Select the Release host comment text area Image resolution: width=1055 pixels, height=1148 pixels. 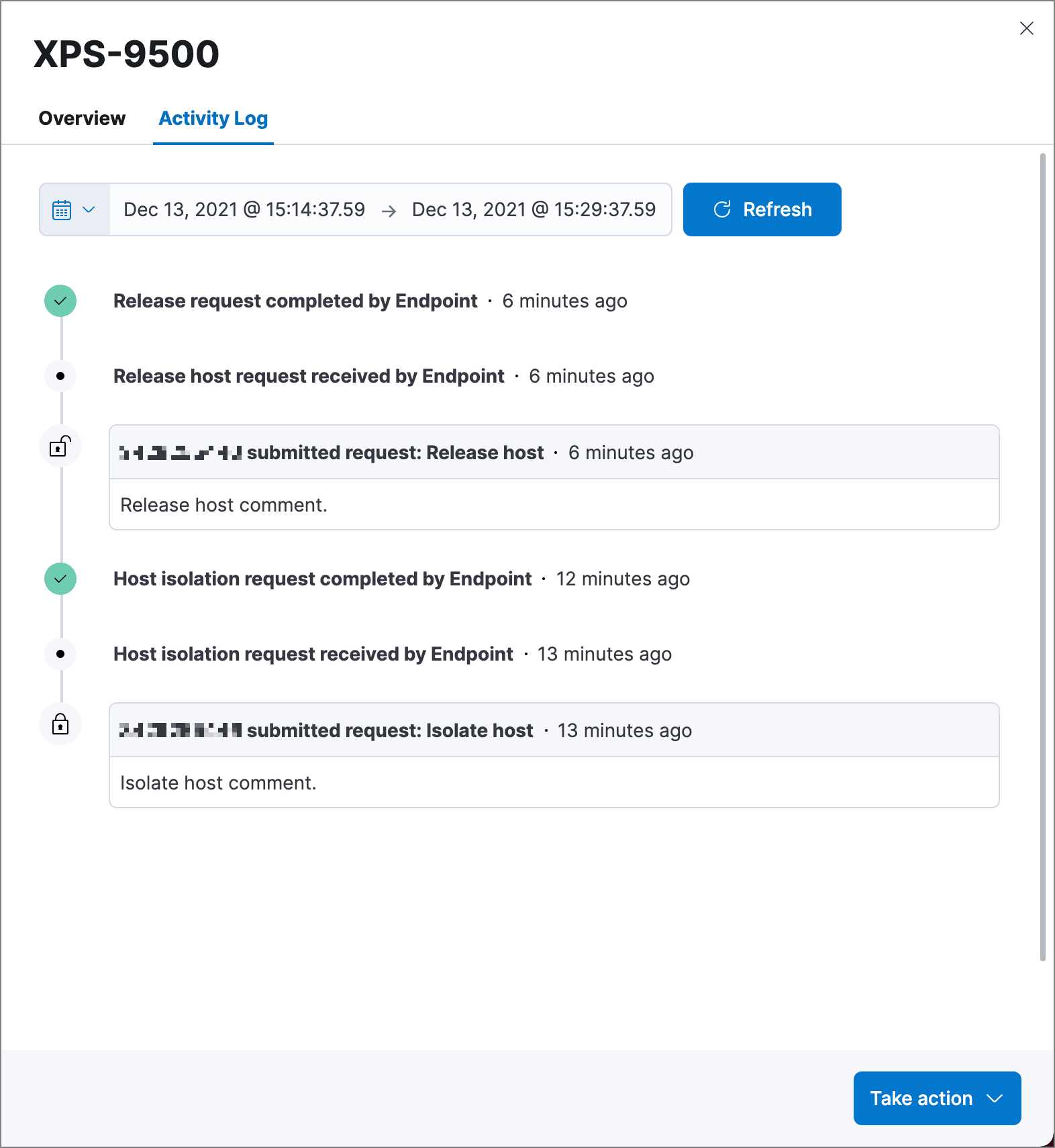click(224, 504)
